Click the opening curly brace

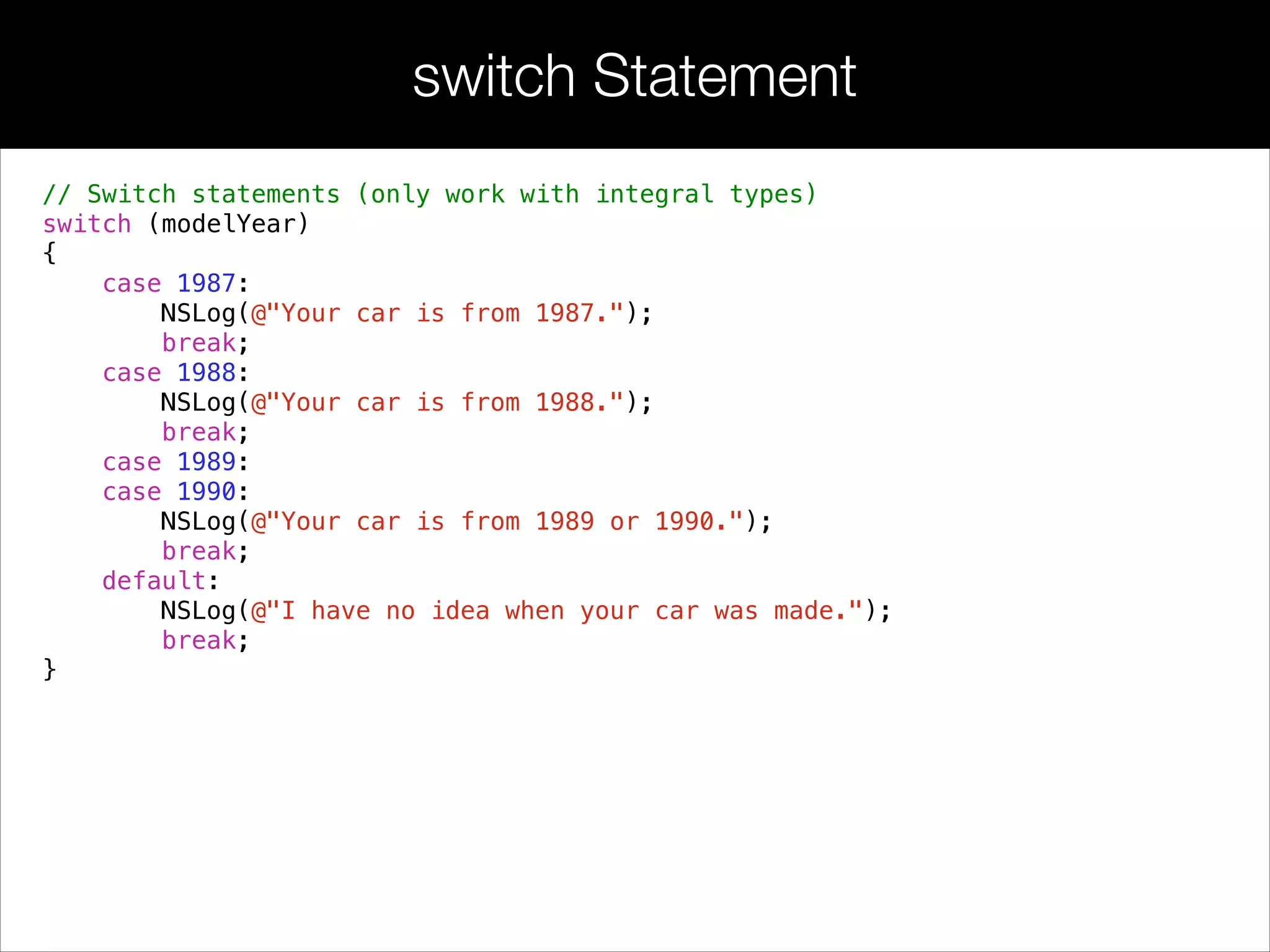tap(50, 253)
